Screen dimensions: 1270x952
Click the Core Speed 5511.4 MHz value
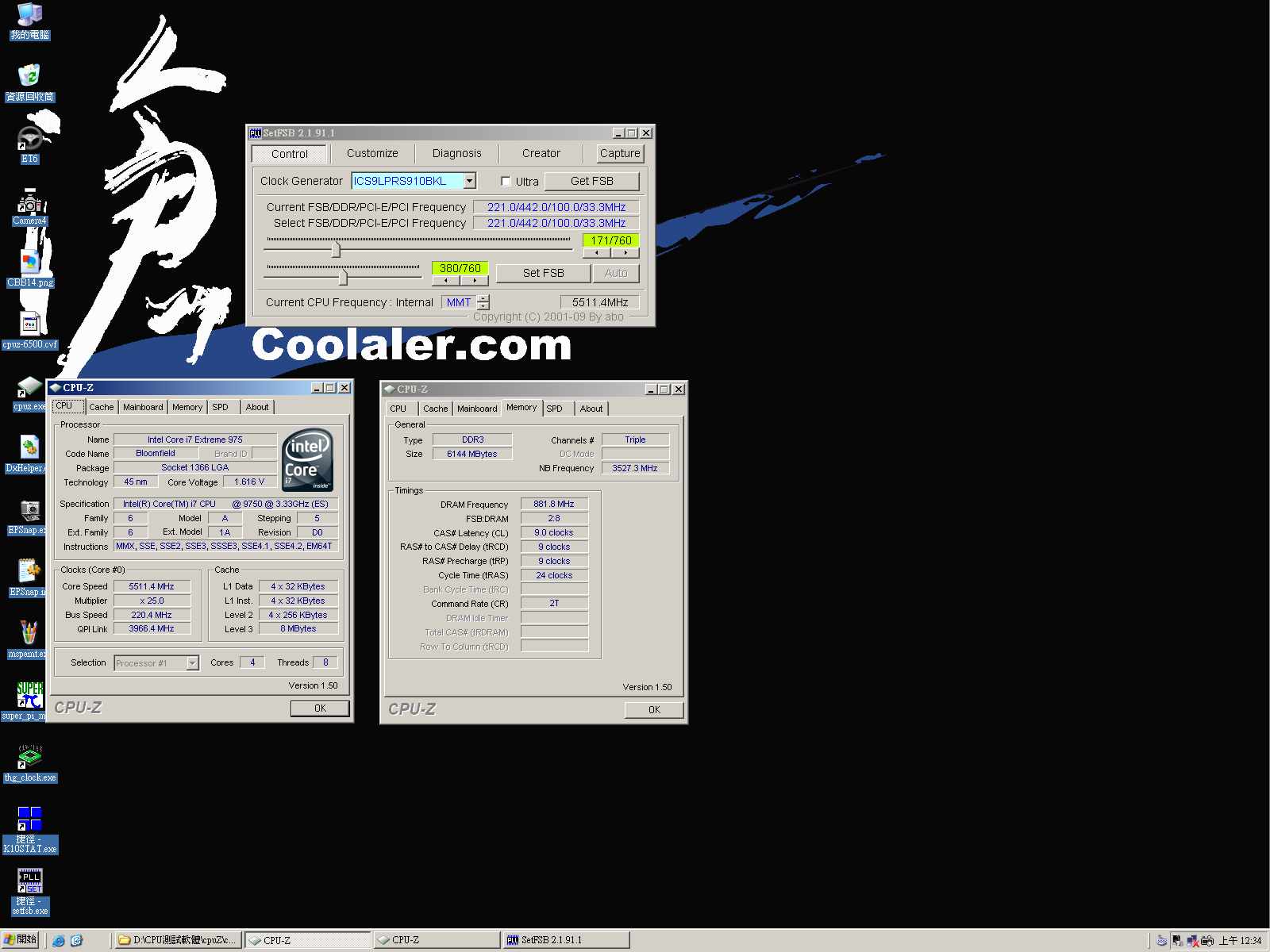pyautogui.click(x=152, y=586)
